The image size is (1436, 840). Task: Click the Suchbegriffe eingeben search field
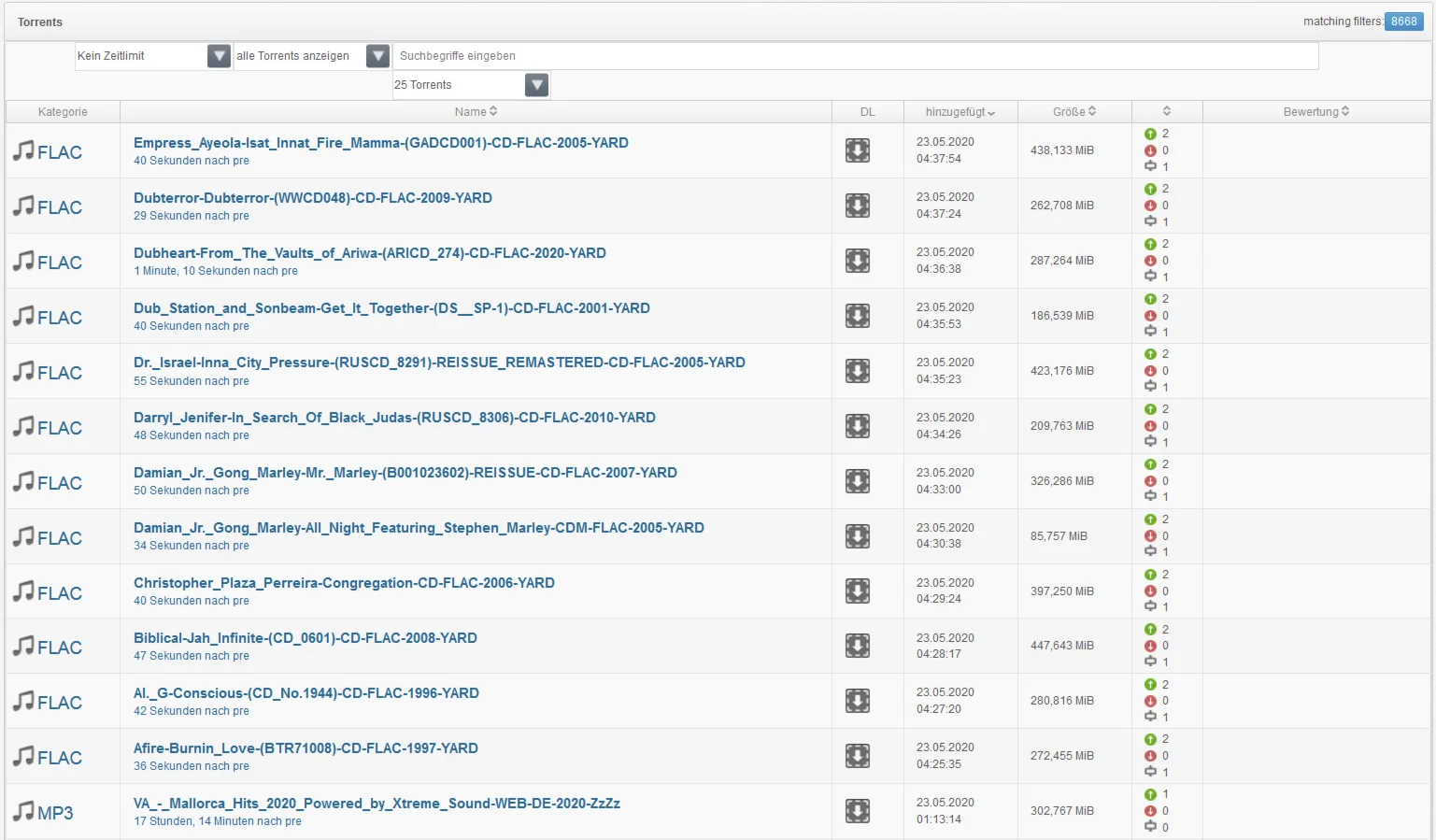click(x=854, y=56)
